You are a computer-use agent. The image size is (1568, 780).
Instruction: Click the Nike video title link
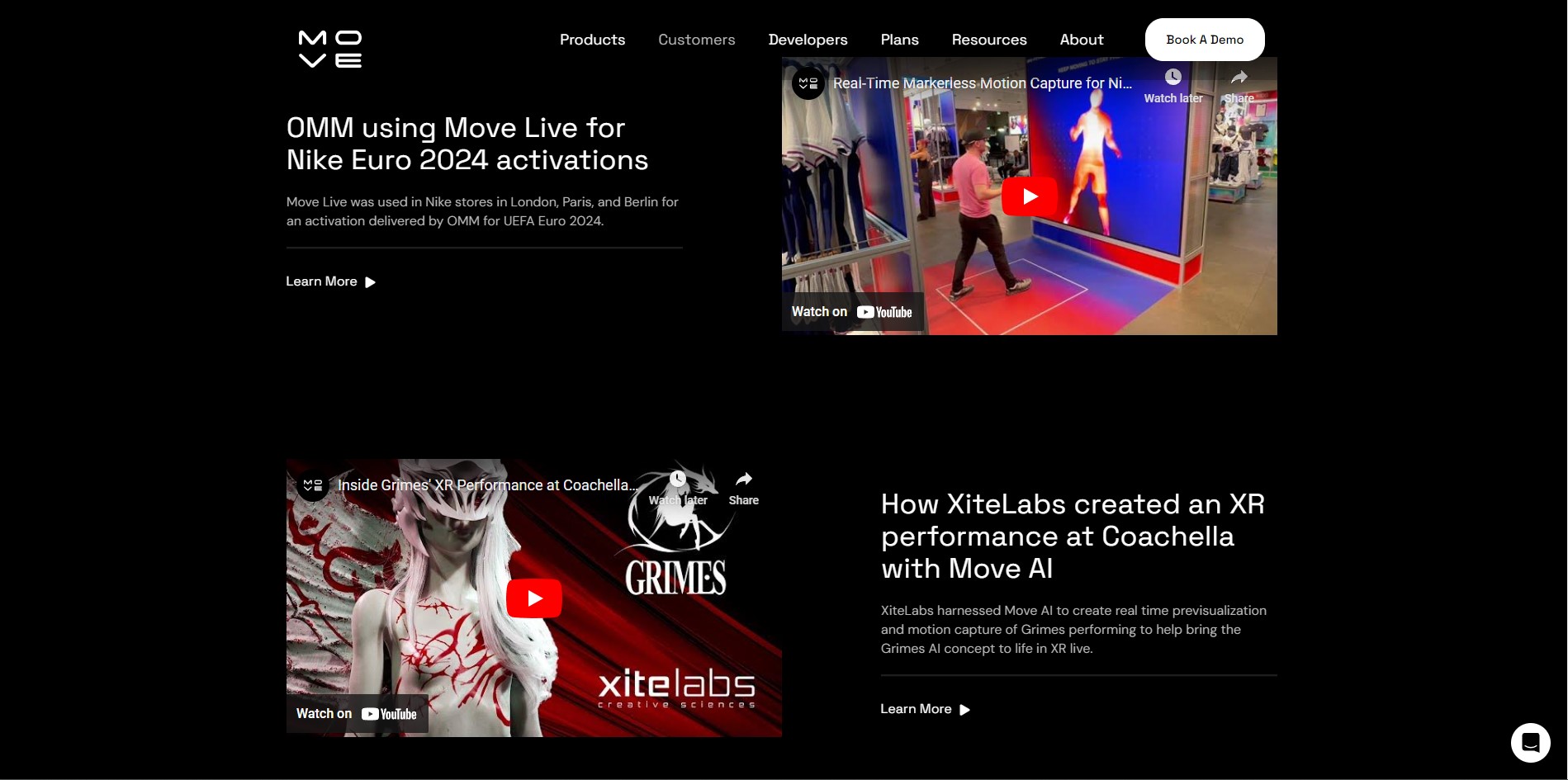983,83
